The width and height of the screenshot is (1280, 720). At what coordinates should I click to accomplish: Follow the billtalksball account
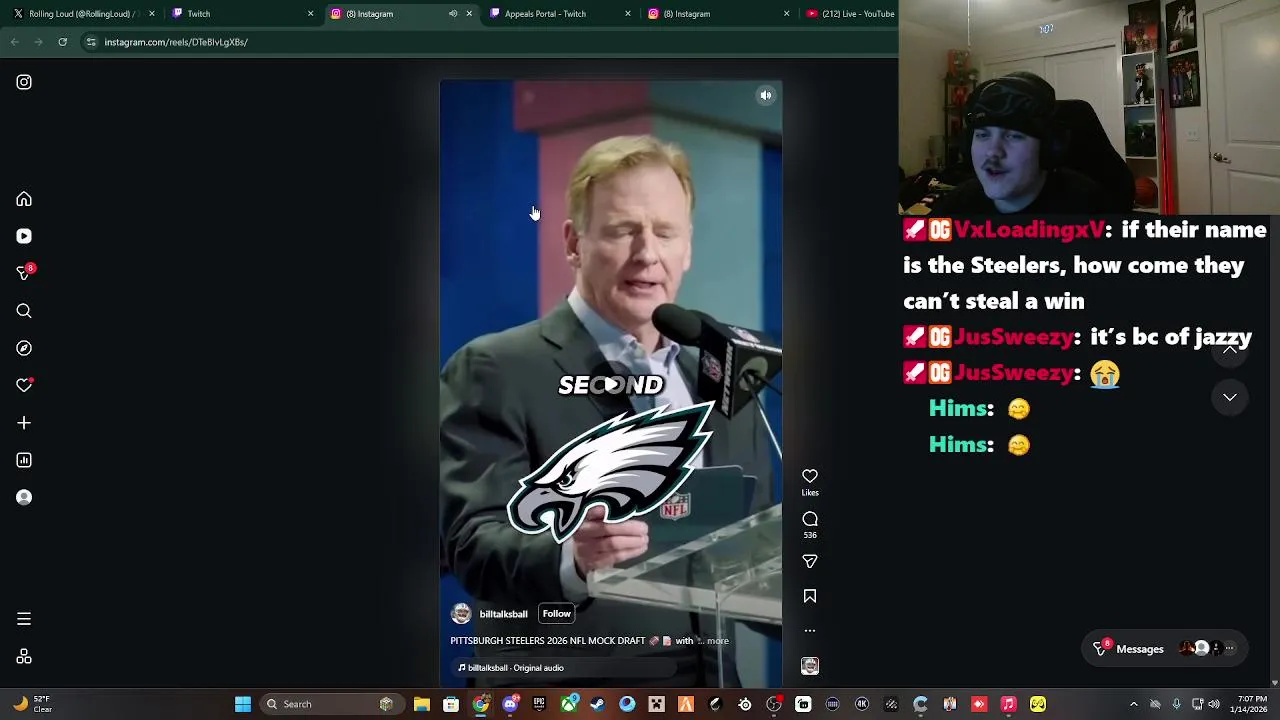click(x=557, y=614)
